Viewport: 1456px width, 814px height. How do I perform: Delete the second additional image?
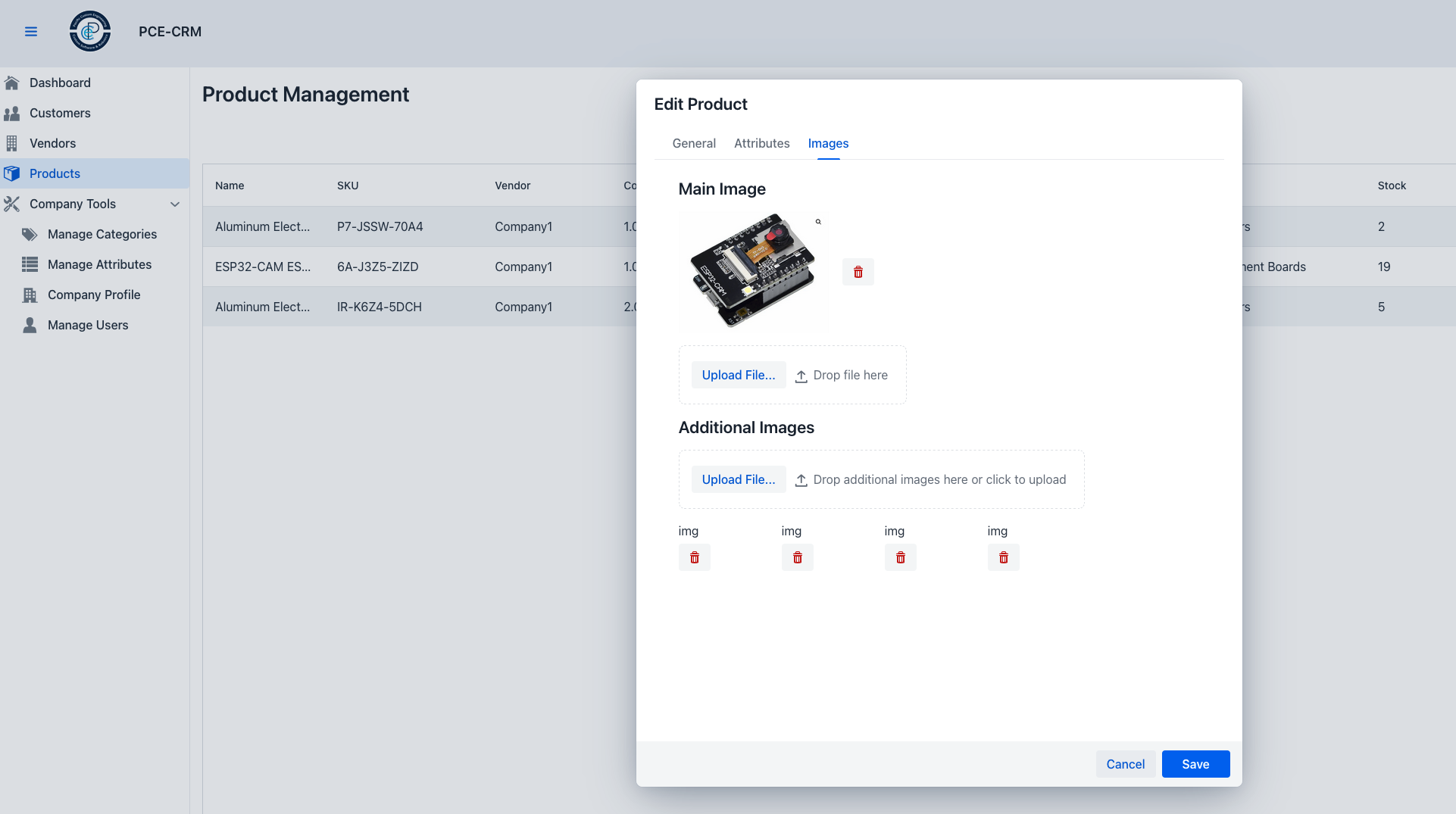coord(797,558)
